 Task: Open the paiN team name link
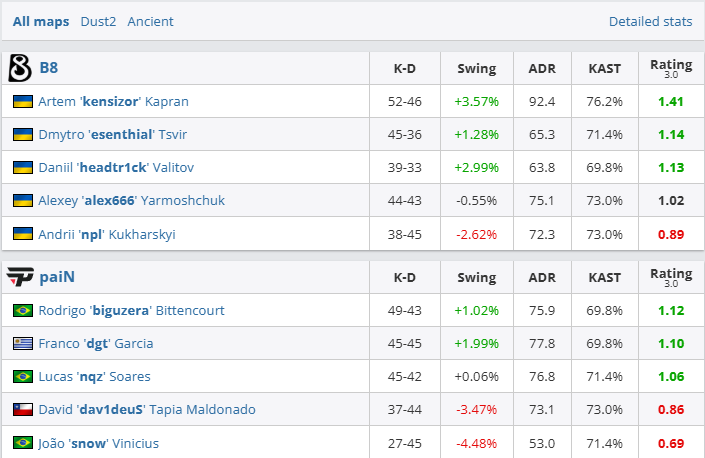(x=56, y=277)
